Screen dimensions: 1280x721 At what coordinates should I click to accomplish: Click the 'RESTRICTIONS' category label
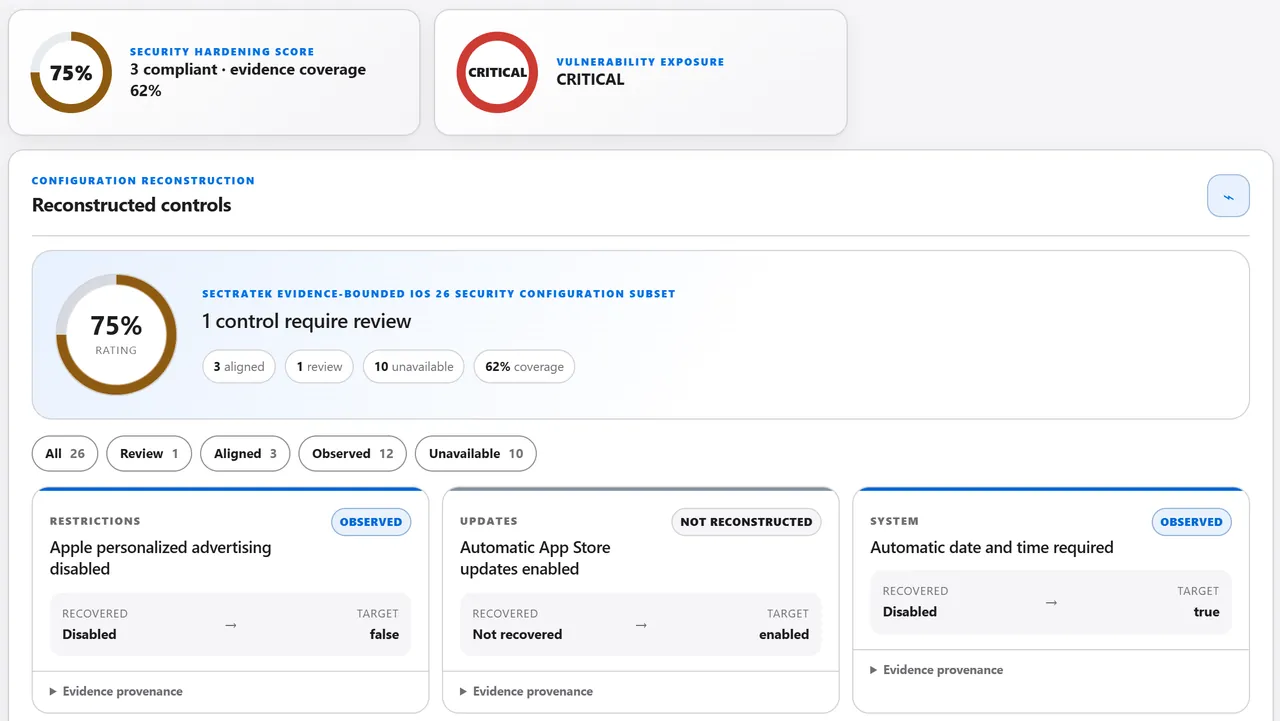[95, 521]
